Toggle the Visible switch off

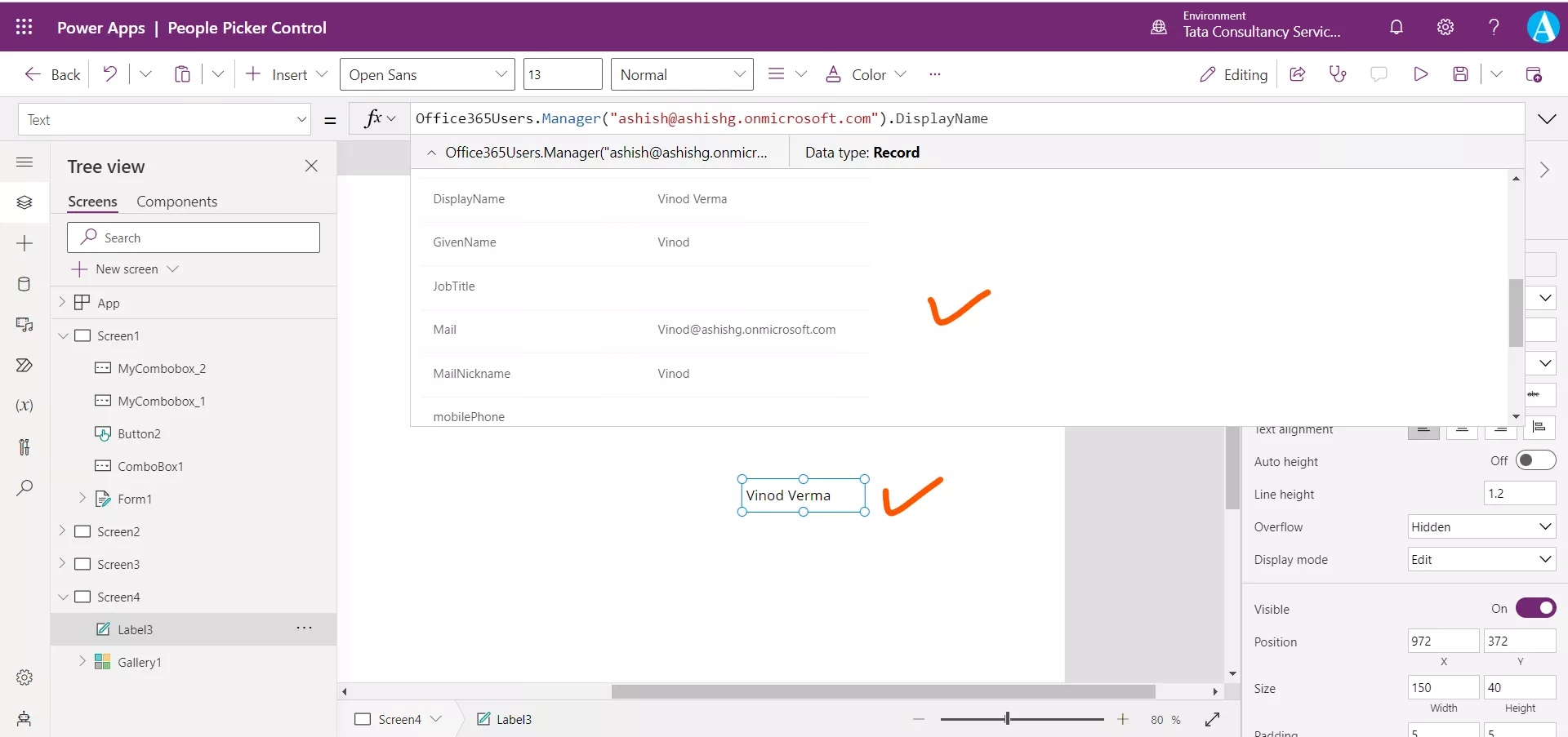pyautogui.click(x=1535, y=608)
